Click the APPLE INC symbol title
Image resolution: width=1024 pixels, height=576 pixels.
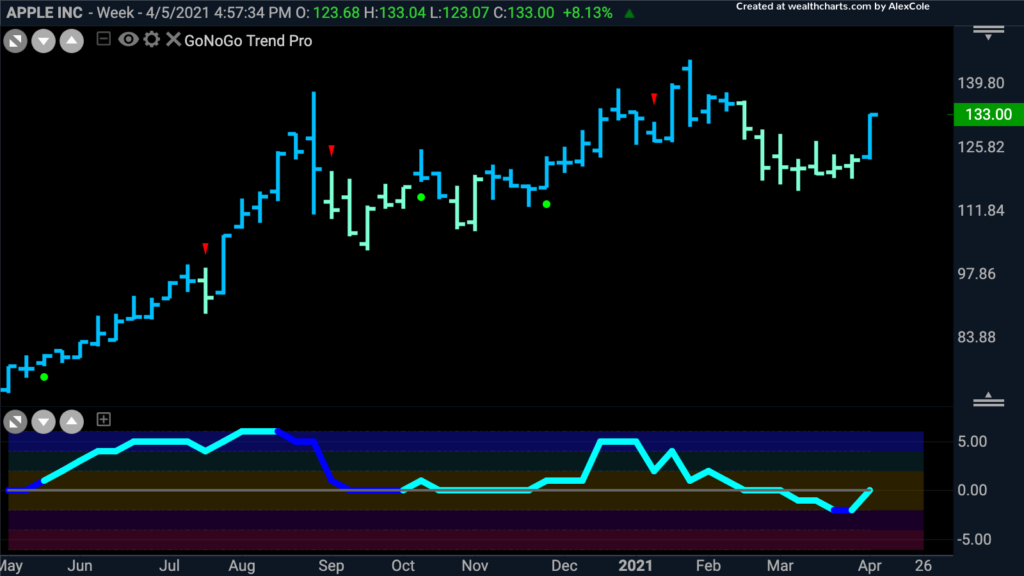tap(44, 12)
